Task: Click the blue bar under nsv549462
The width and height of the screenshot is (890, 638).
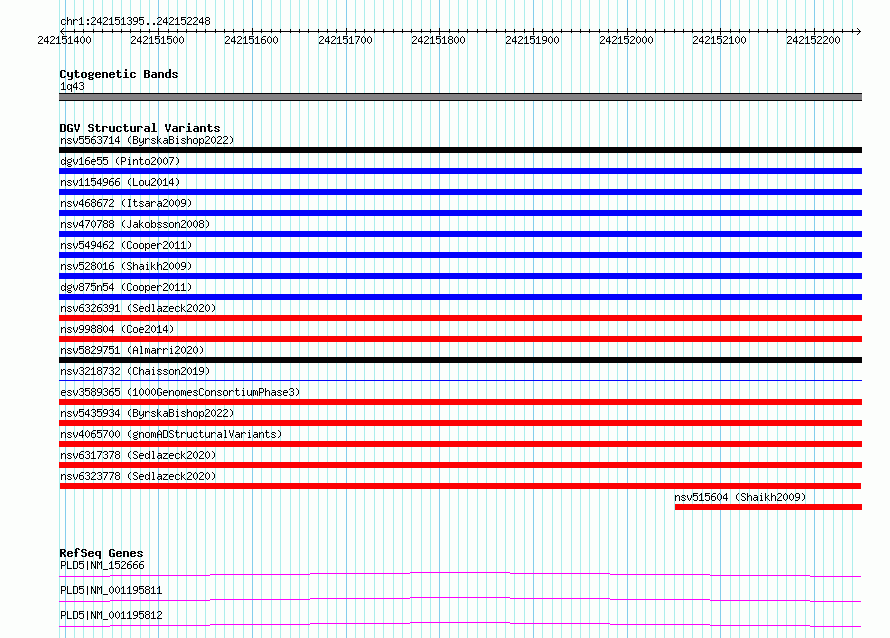Action: (x=460, y=255)
